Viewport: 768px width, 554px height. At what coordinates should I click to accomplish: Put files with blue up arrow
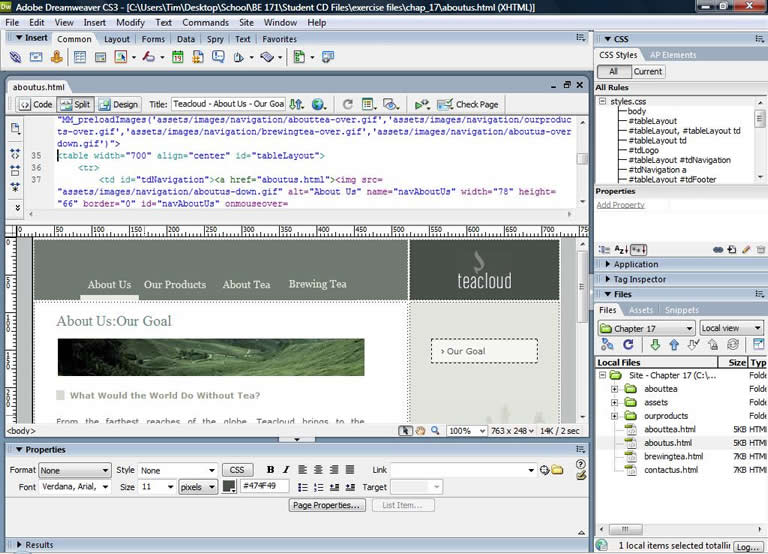tap(674, 344)
